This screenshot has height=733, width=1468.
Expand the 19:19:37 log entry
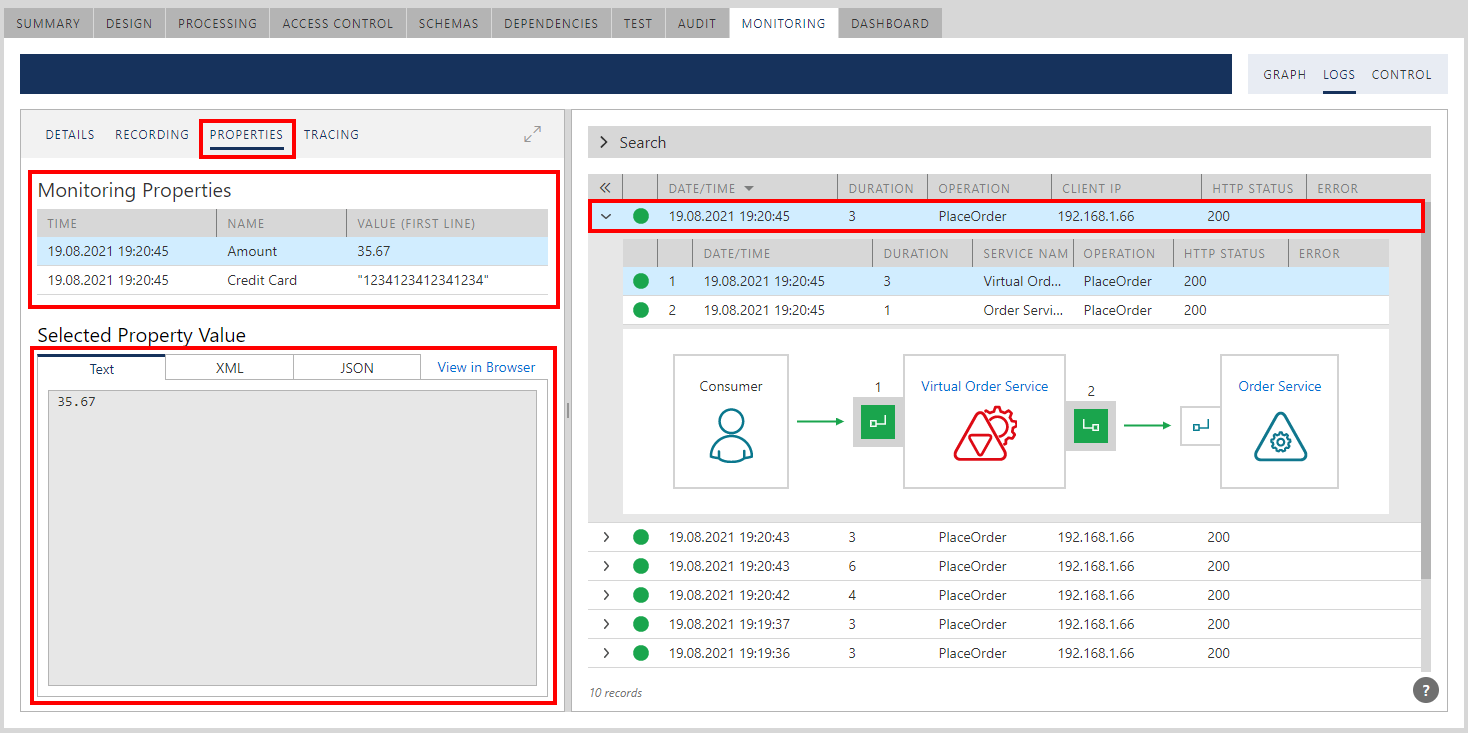(x=605, y=624)
